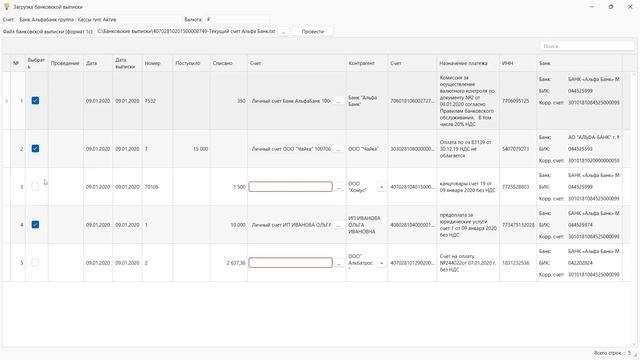Image resolution: width=640 pixels, height=360 pixels.
Task: Sort by the Дата выписки column header
Action: pos(127,63)
